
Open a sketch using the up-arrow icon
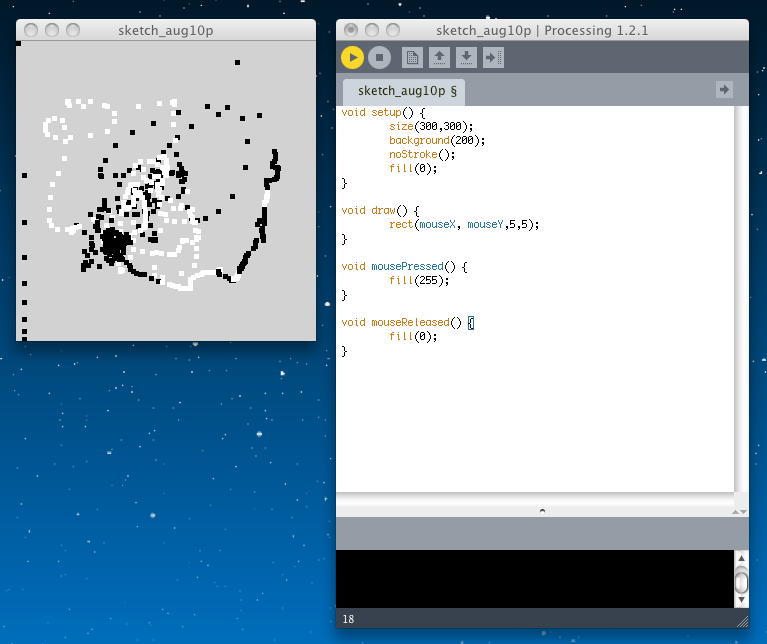(x=439, y=58)
